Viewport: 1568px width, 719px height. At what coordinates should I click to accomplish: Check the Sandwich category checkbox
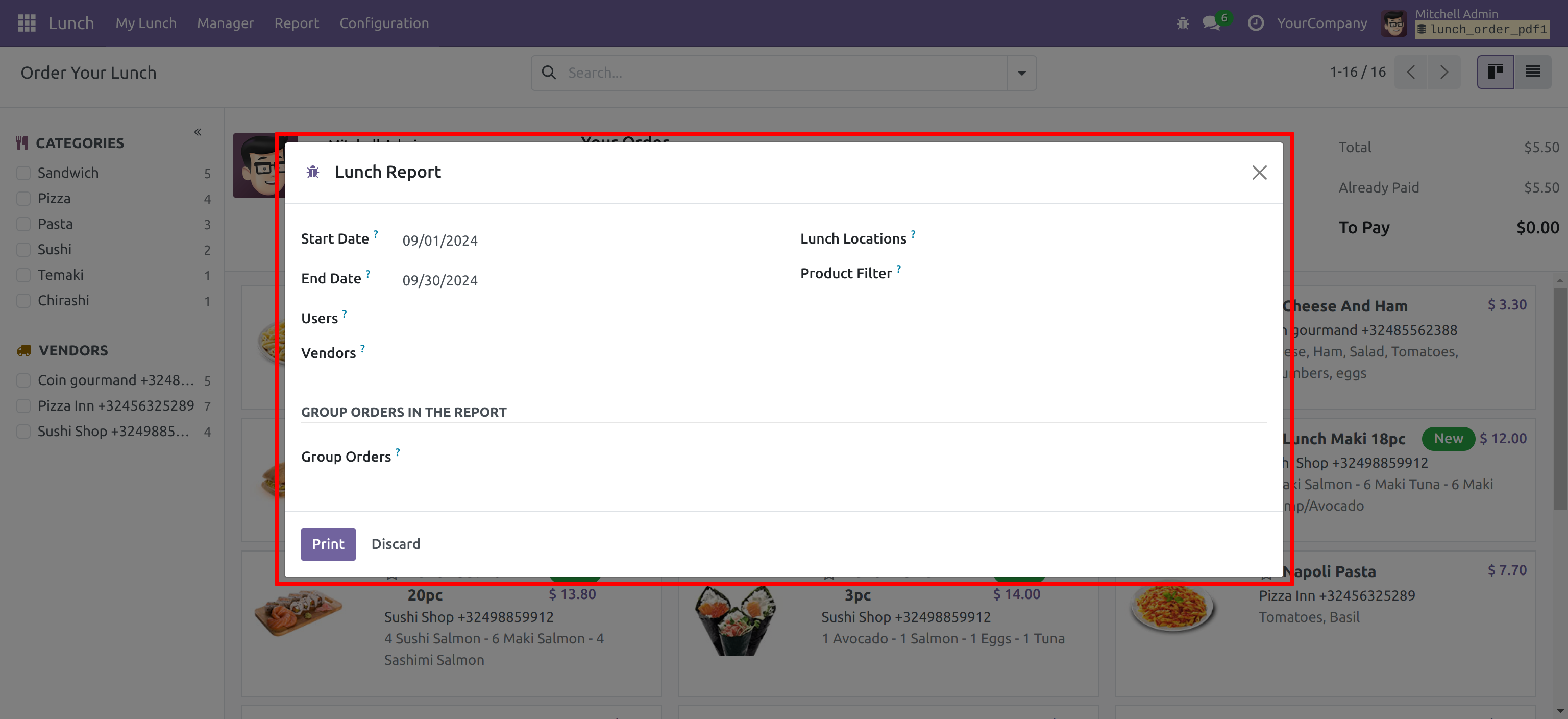pyautogui.click(x=24, y=173)
